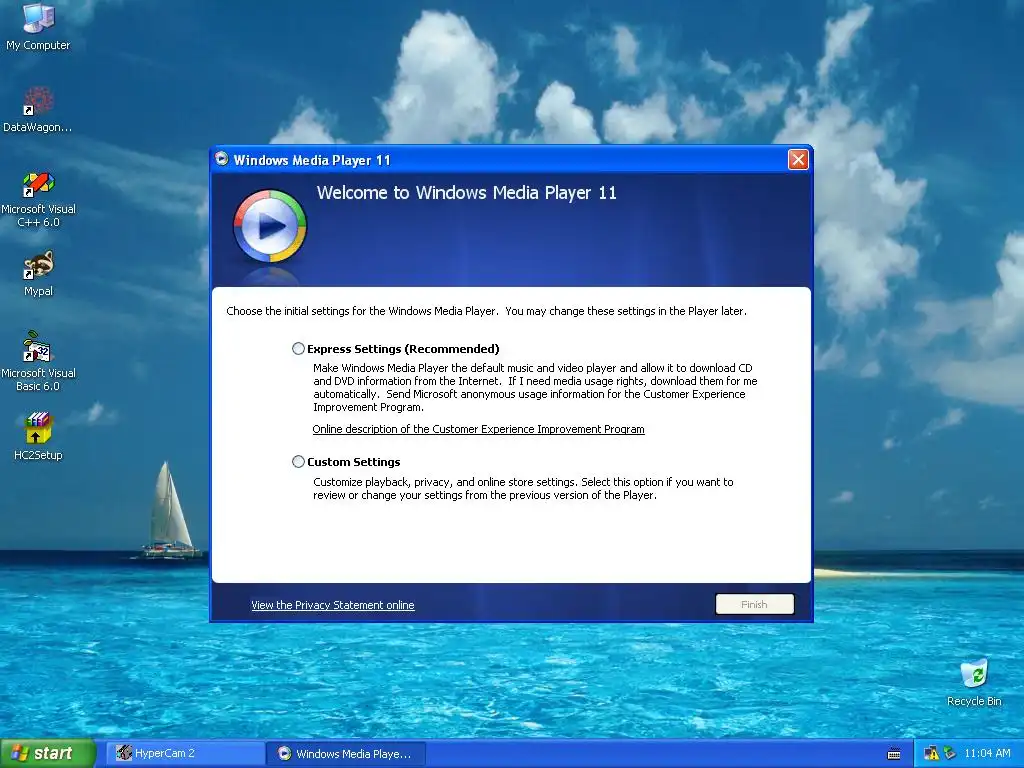Click the large Windows Media Player logo

click(270, 226)
